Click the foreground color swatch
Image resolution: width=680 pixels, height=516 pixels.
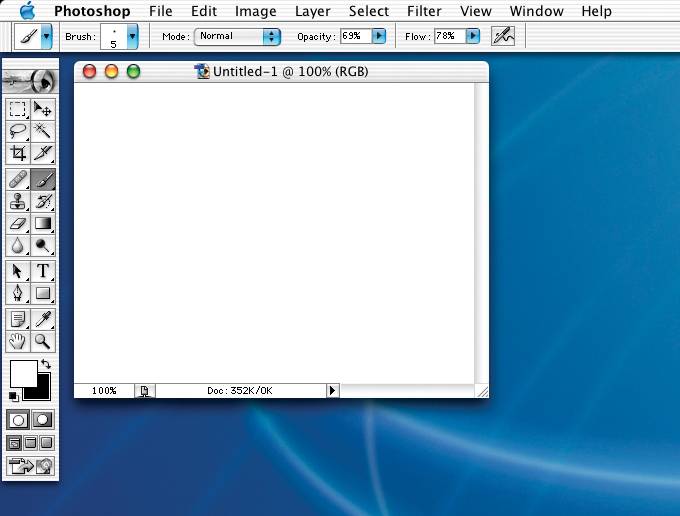(x=22, y=374)
